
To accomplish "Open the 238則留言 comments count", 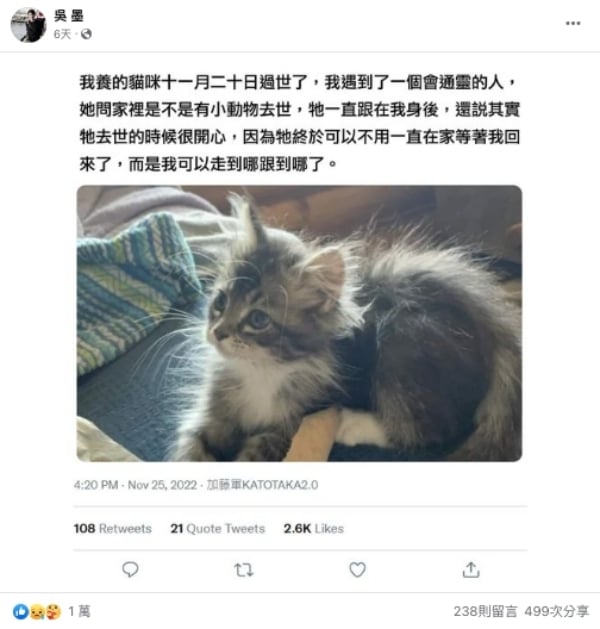I will coord(485,611).
